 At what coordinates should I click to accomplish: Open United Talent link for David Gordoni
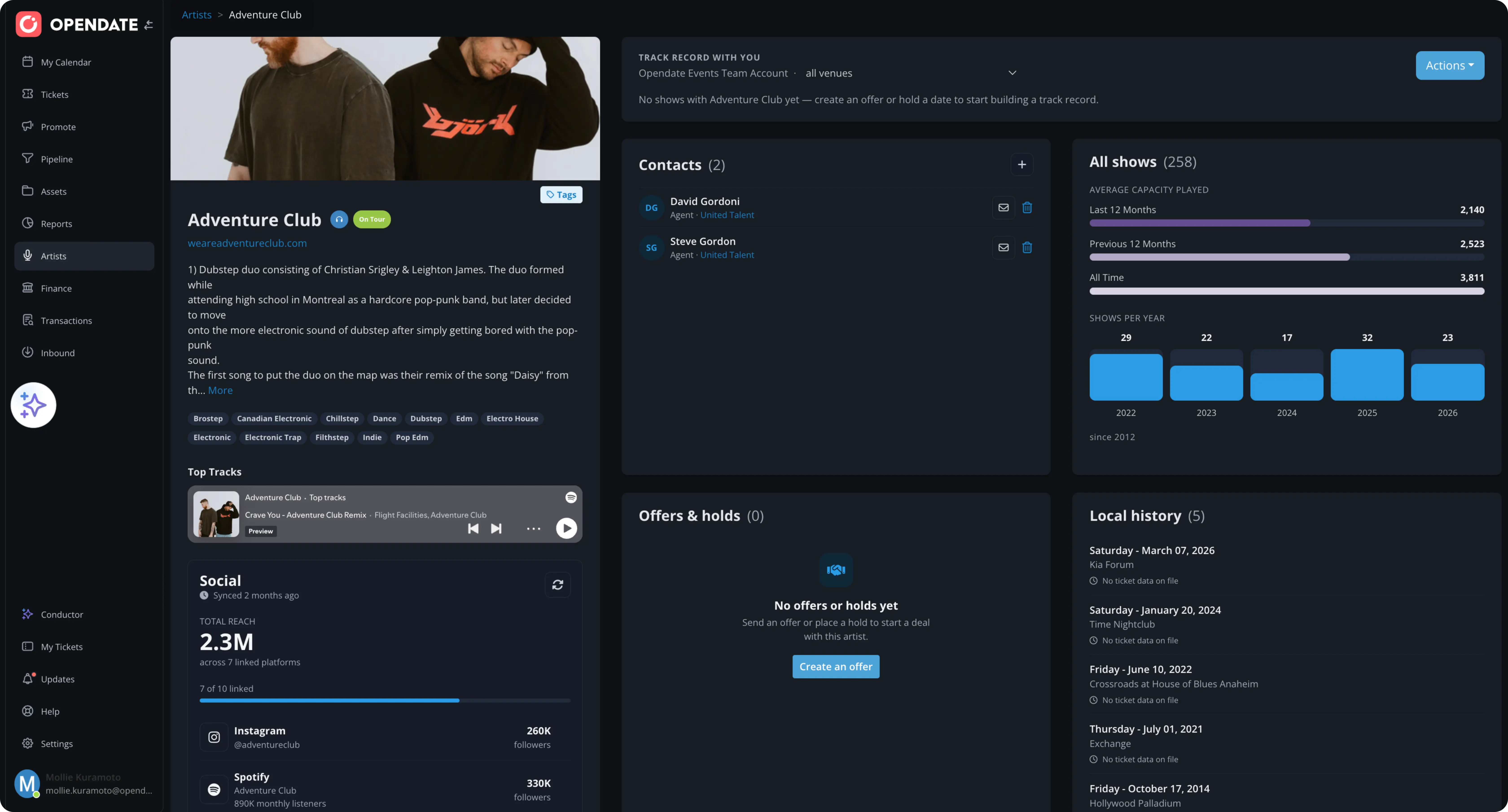(x=727, y=215)
